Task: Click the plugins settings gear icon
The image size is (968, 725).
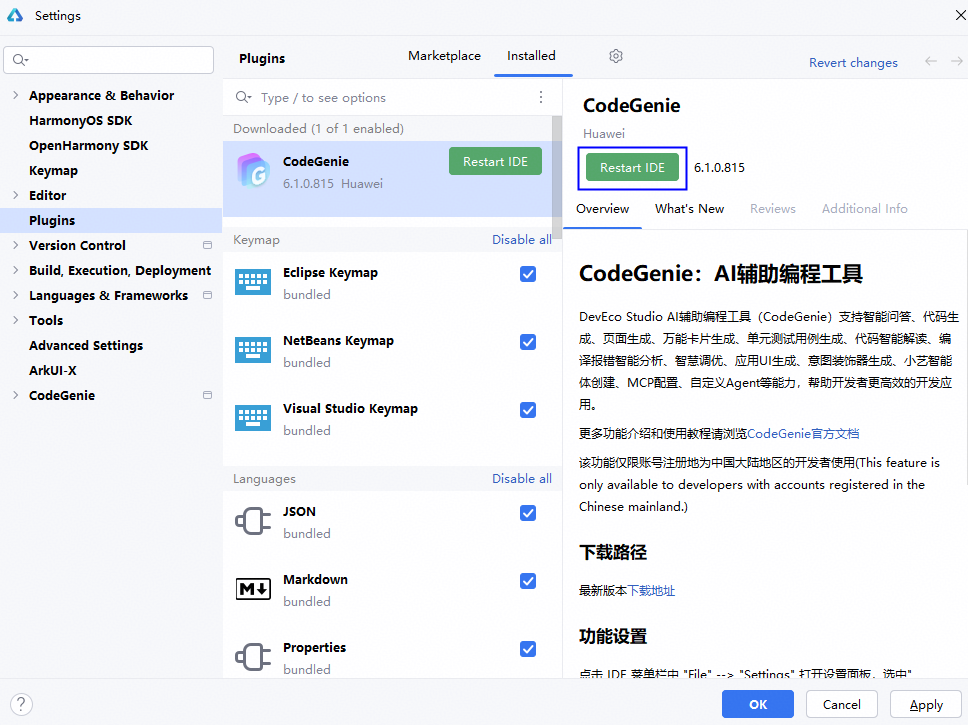Action: [x=616, y=56]
